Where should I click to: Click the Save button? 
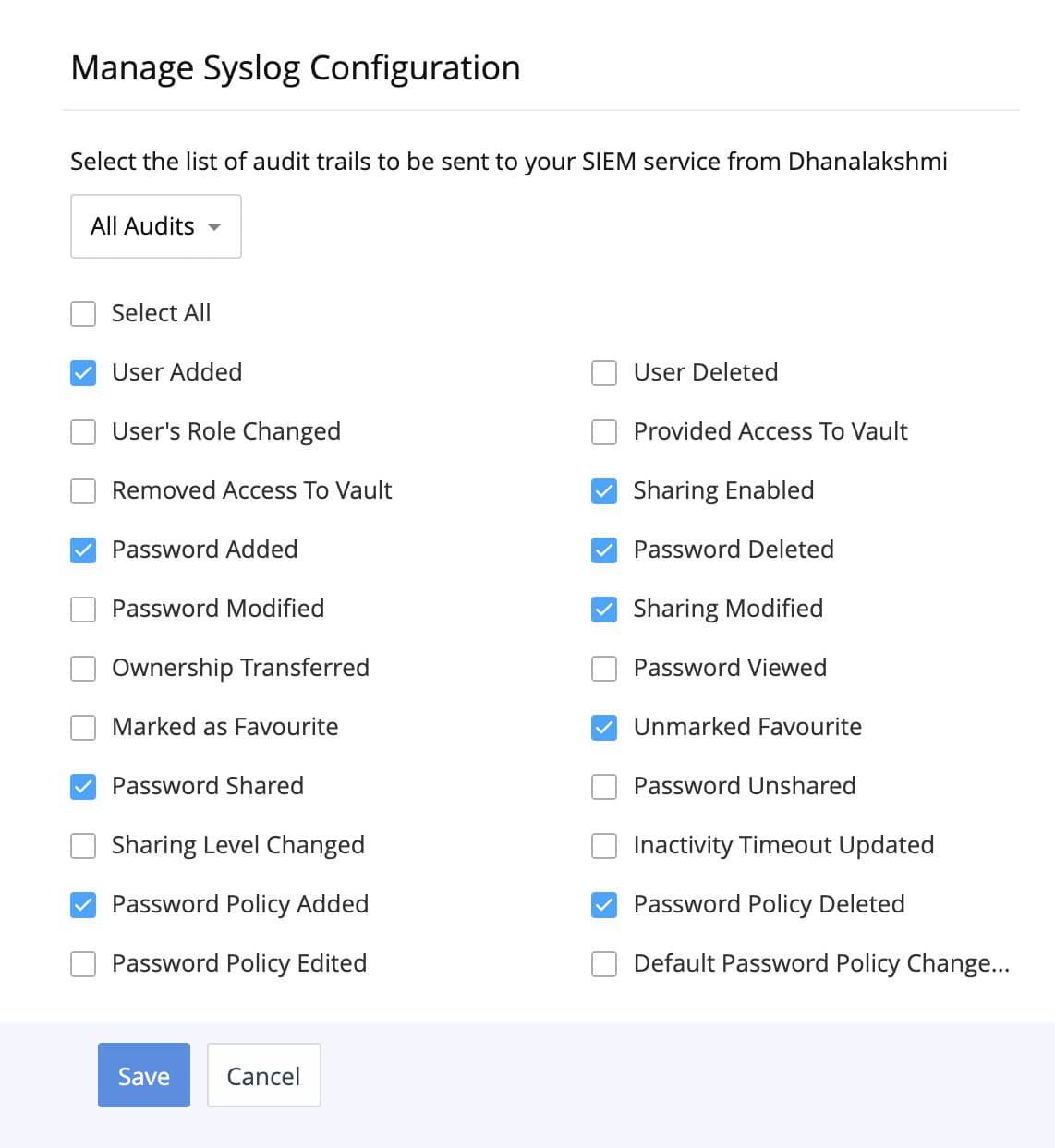[144, 1075]
